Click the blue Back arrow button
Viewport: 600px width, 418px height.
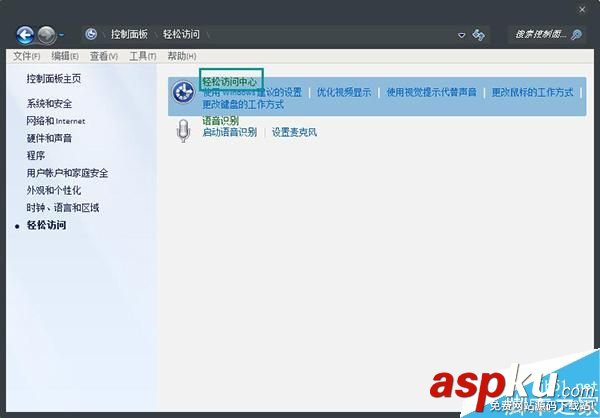25,35
